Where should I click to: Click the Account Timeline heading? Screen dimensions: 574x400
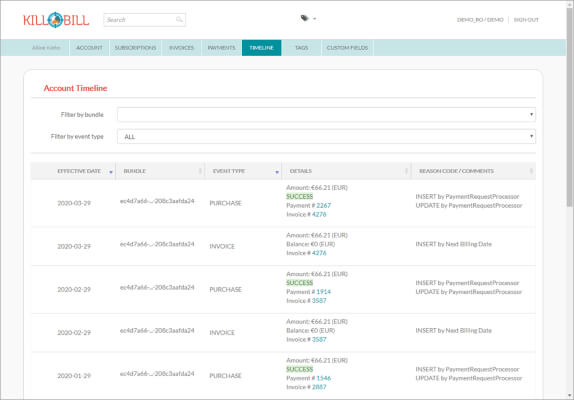(75, 88)
